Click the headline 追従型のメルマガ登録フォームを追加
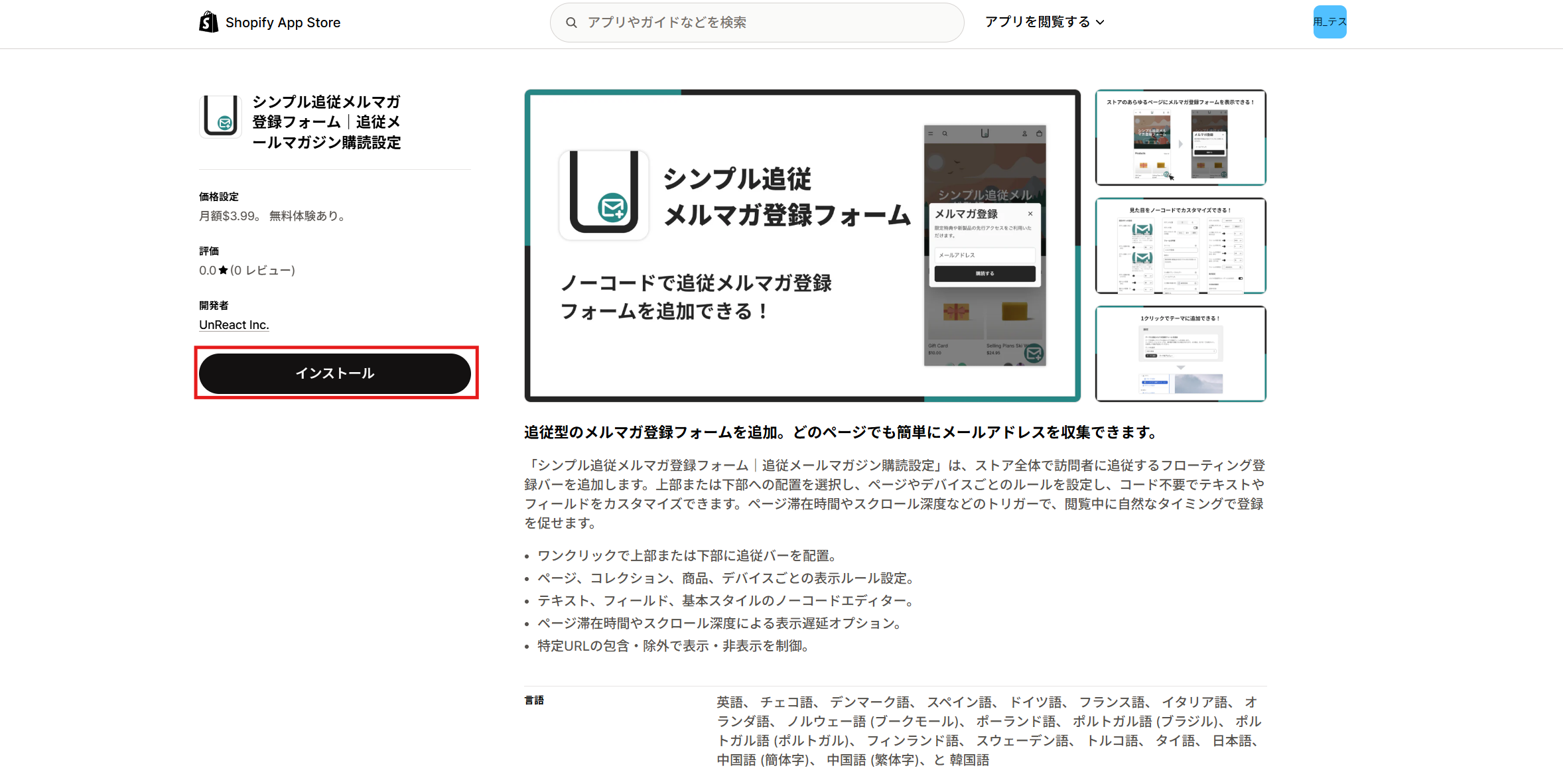Image resolution: width=1563 pixels, height=784 pixels. [x=841, y=432]
